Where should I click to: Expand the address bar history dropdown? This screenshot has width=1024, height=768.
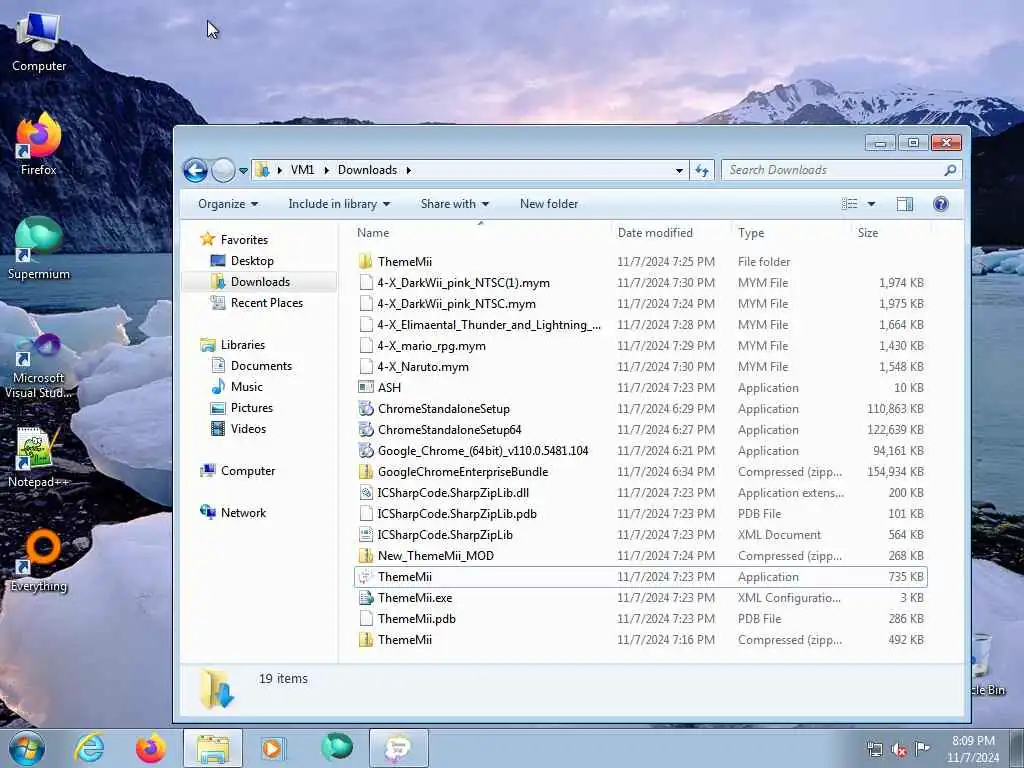pyautogui.click(x=679, y=170)
